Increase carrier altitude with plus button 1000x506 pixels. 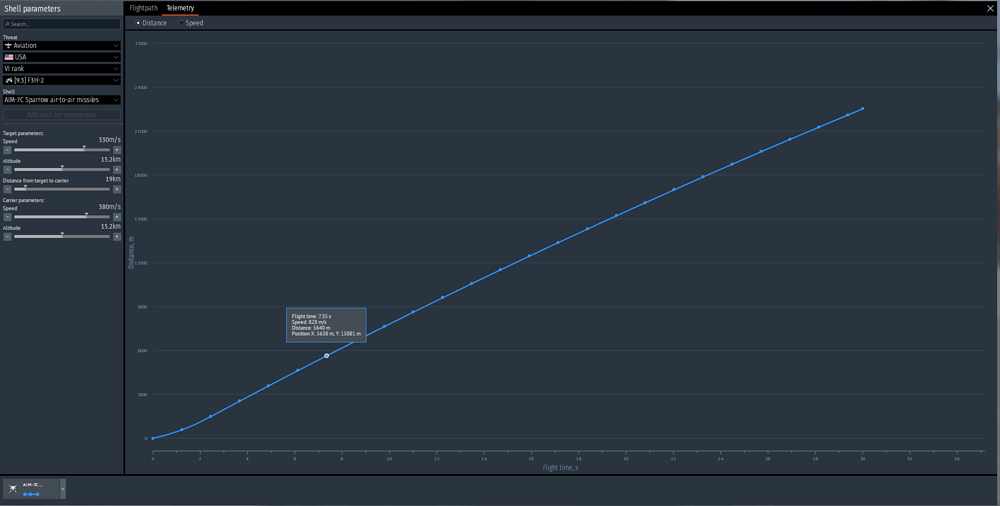coord(117,237)
